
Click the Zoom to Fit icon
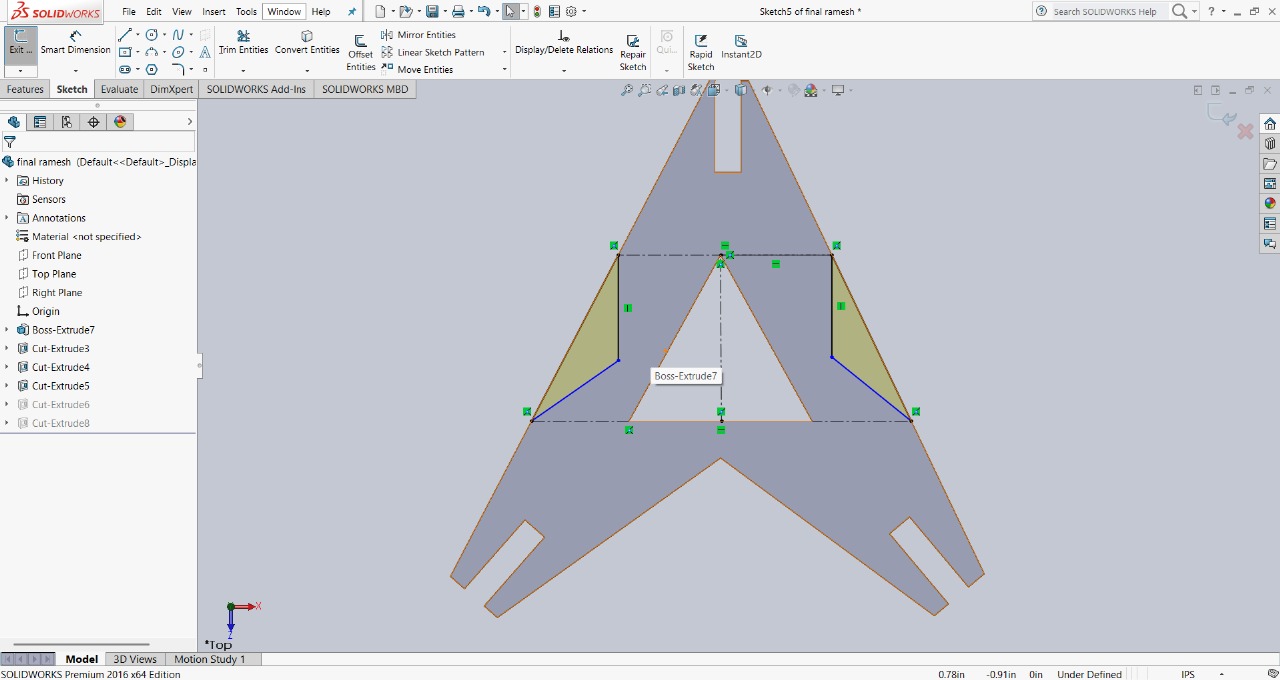click(627, 90)
